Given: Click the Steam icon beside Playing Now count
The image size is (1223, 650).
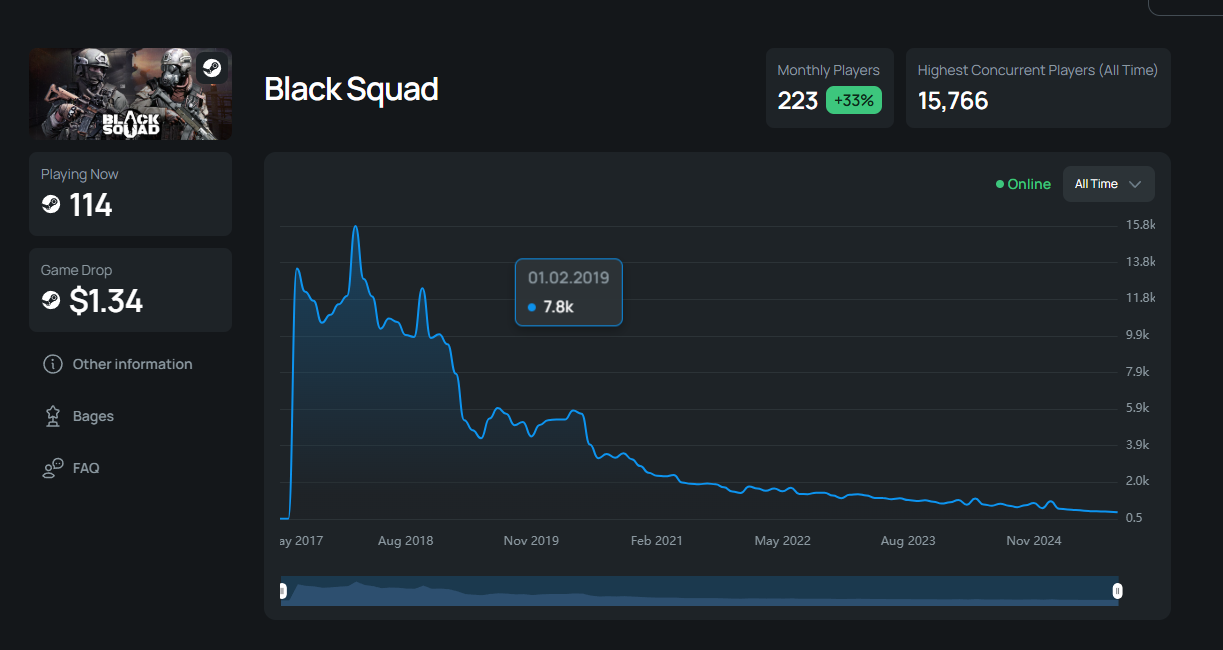Looking at the screenshot, I should coord(51,205).
